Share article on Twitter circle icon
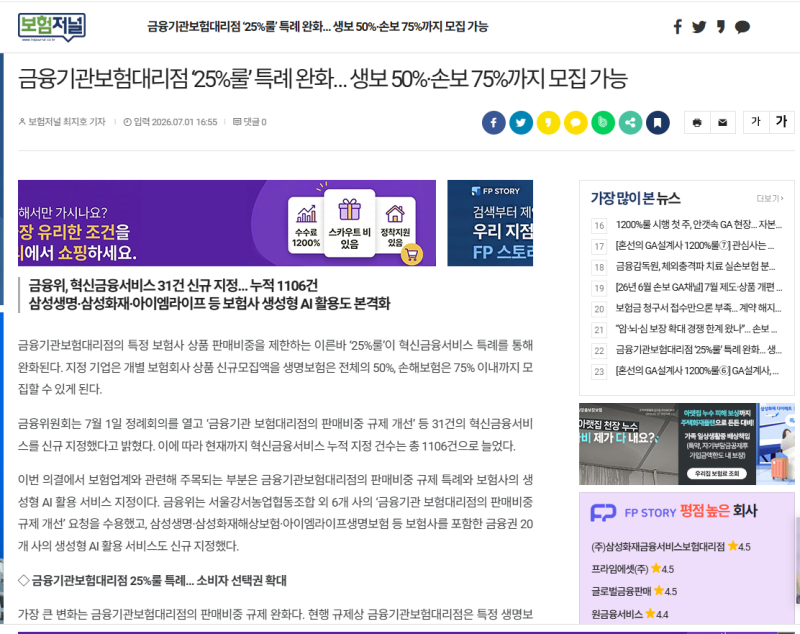The image size is (800, 634). tap(521, 123)
